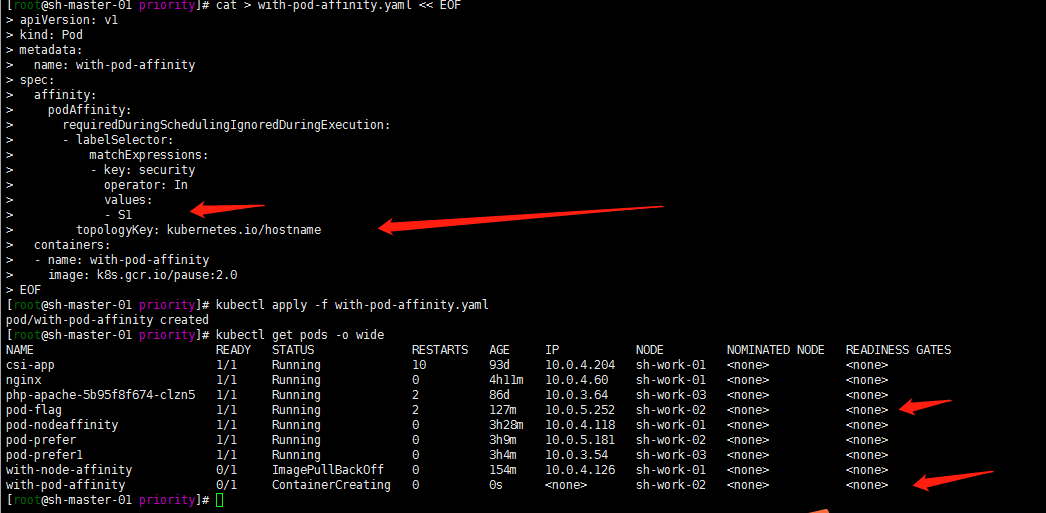The image size is (1046, 513).
Task: Click the 'operator: In' line
Action: 146,185
